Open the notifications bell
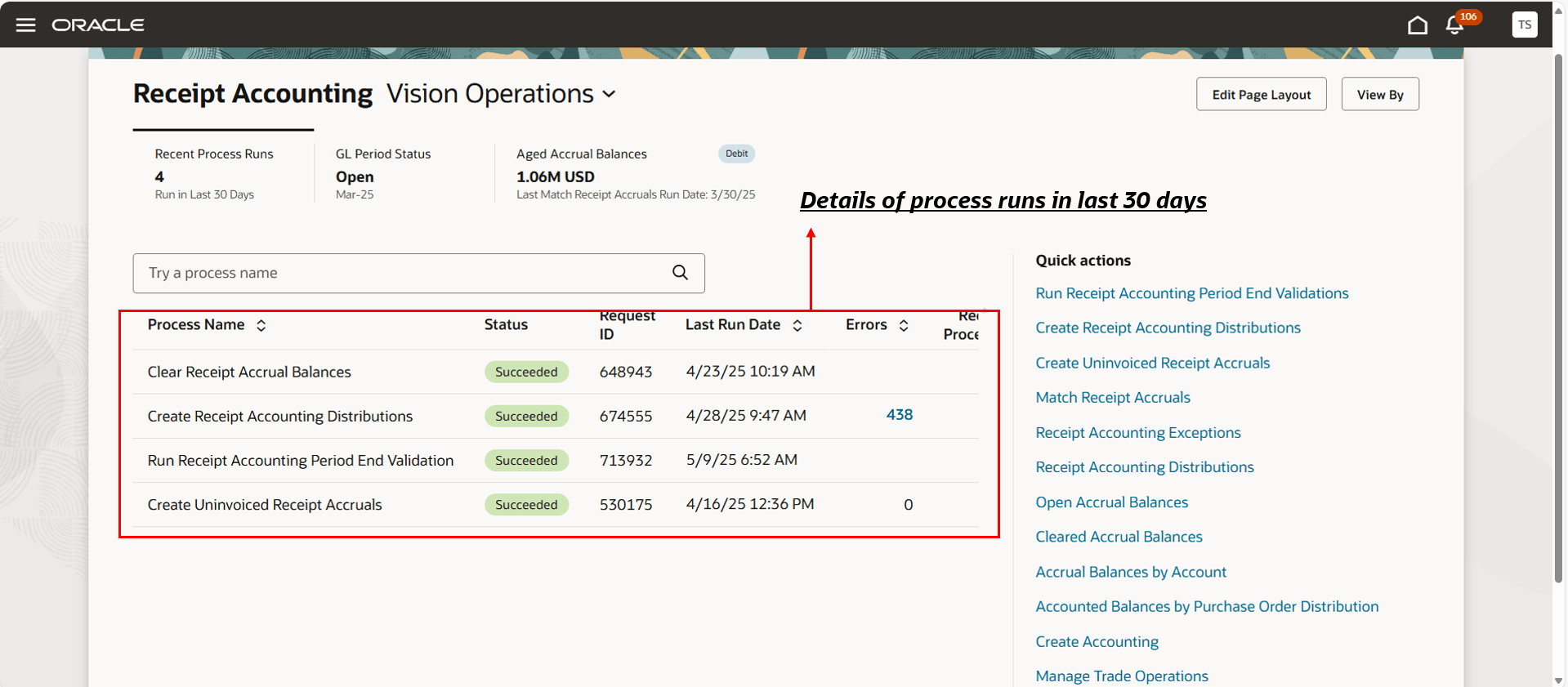This screenshot has width=1568, height=687. click(1455, 25)
